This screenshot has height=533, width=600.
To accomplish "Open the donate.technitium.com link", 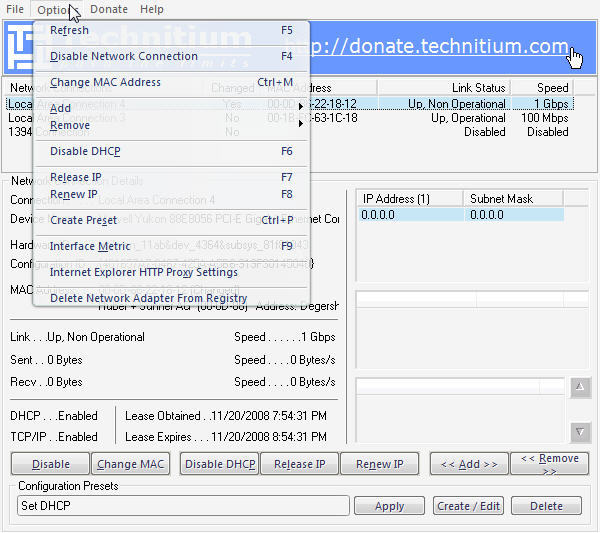I will coord(440,47).
